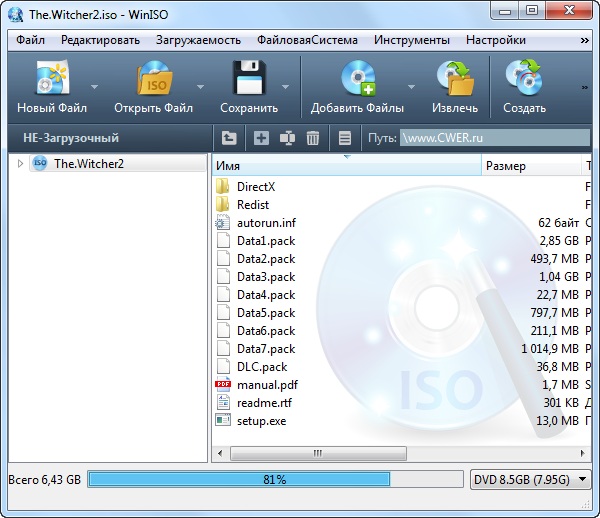Click the Добавить Файлы disc icon
600x518 pixels.
(x=357, y=79)
